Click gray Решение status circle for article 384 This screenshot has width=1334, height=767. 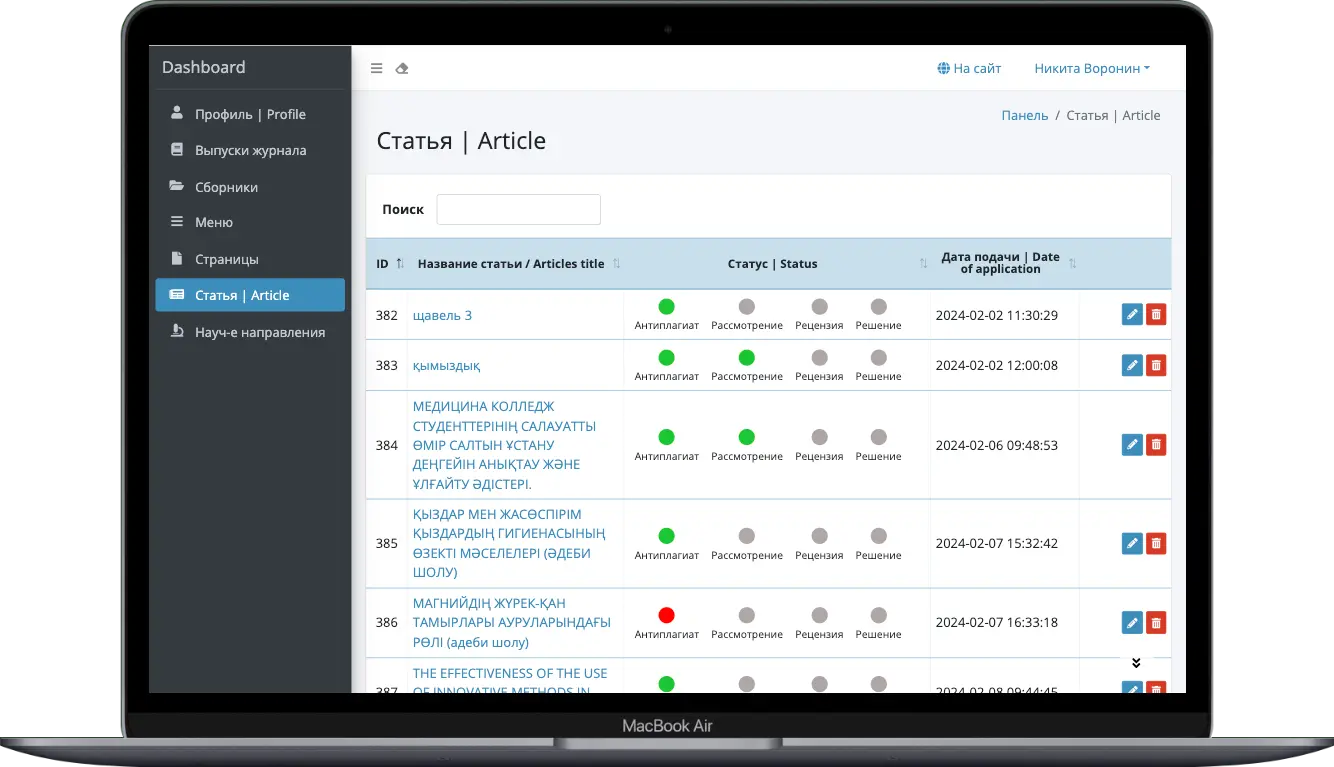(878, 437)
